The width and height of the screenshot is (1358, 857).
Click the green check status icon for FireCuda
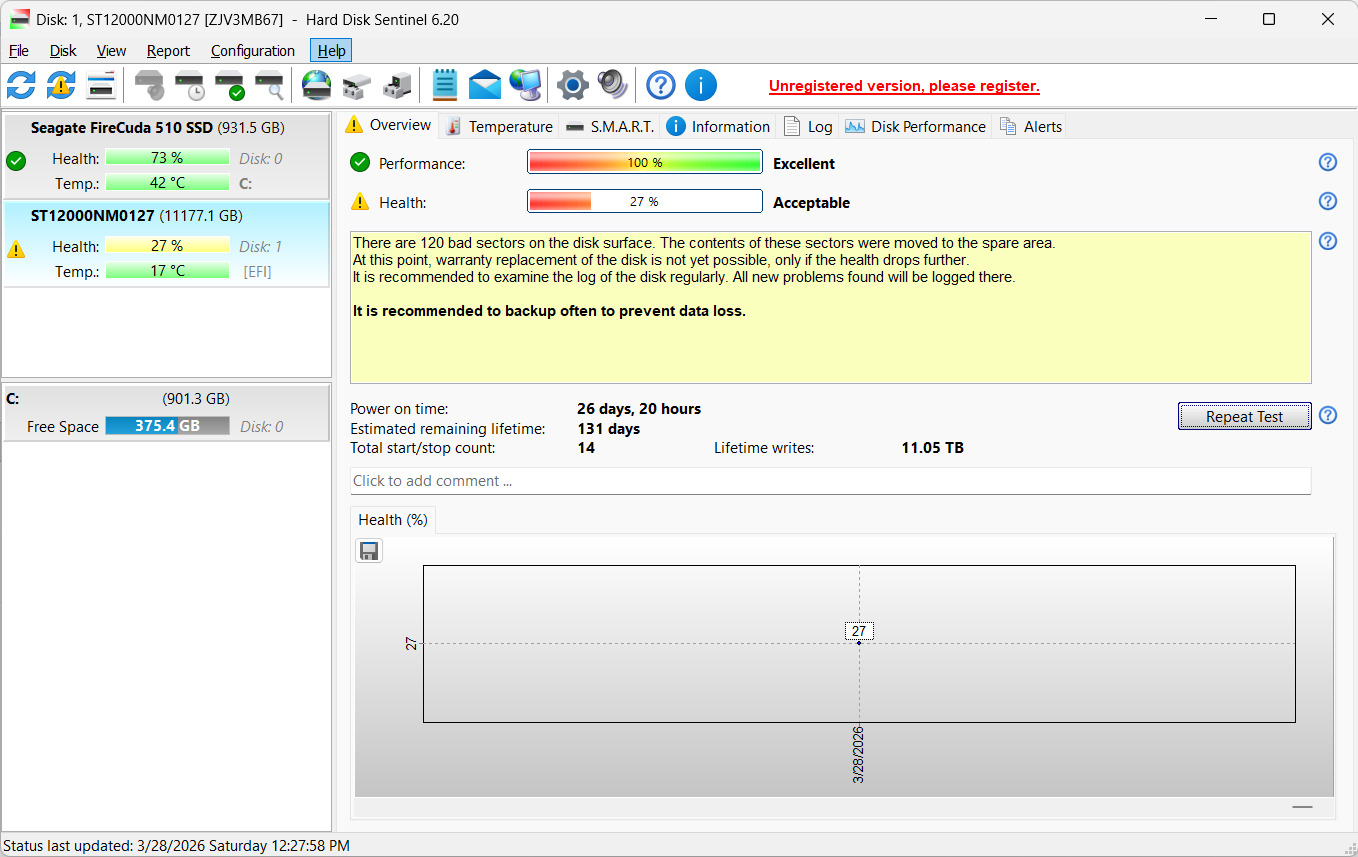(x=16, y=160)
